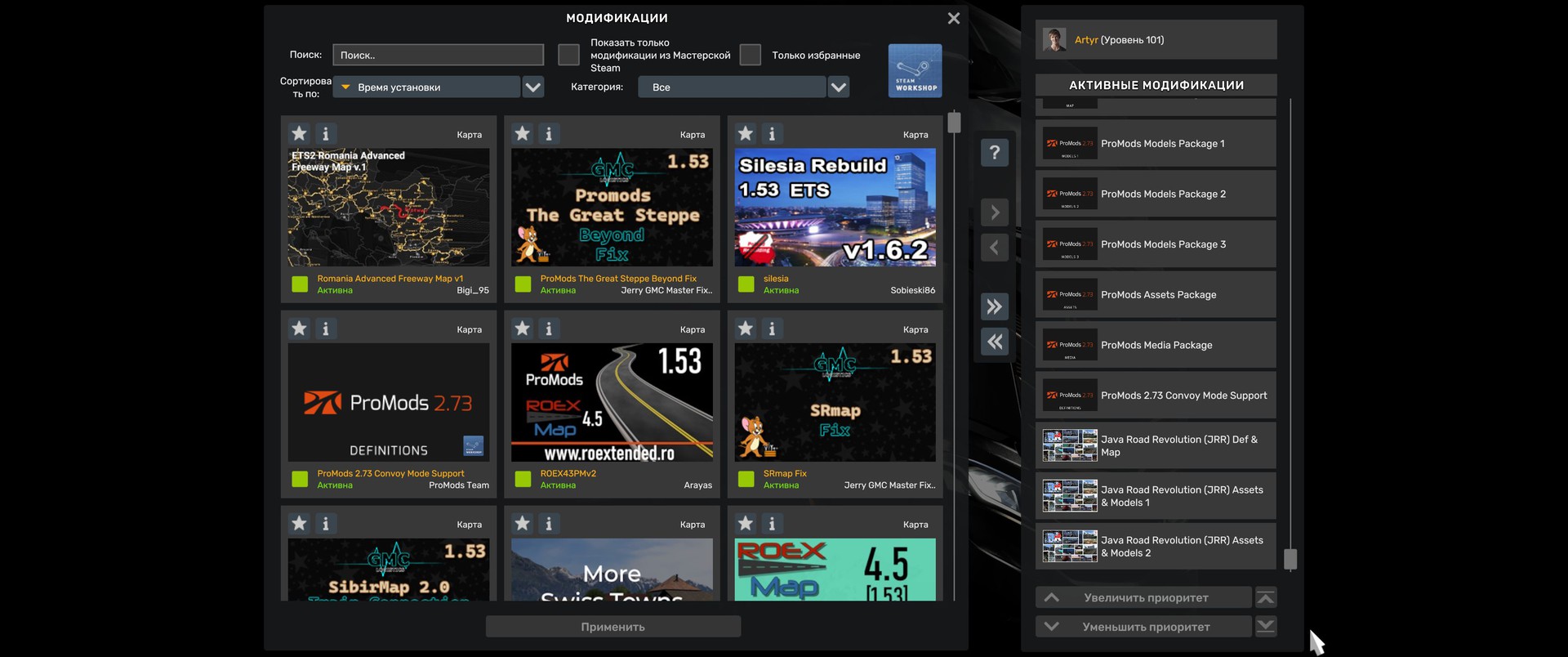Show info for the SibirMap 2.0 mod
This screenshot has height=657, width=1568.
pos(326,523)
